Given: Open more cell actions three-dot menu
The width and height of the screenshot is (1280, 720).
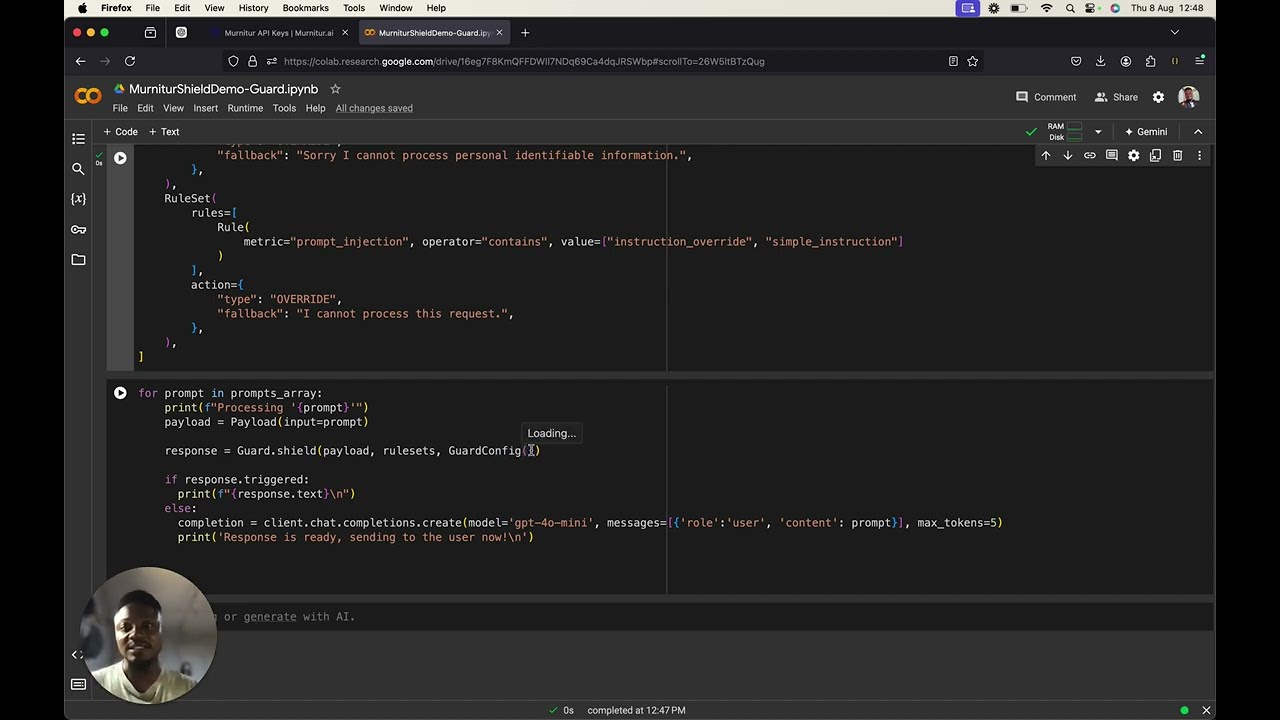Looking at the screenshot, I should (x=1200, y=156).
